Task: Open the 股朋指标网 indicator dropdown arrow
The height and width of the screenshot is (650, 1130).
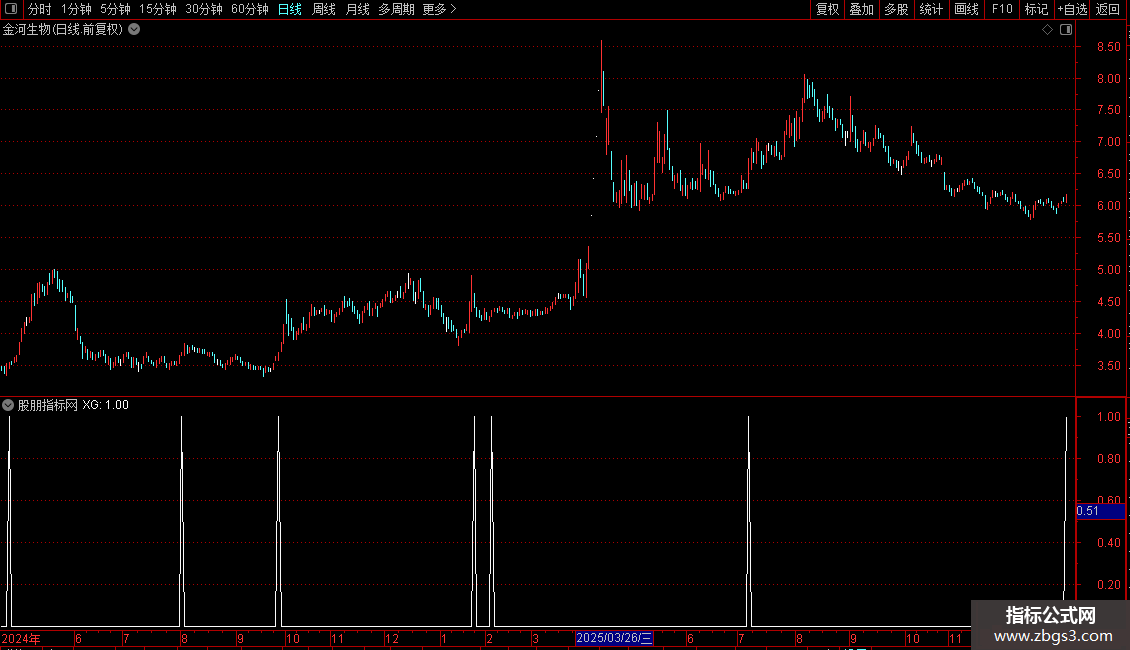Action: click(x=8, y=405)
